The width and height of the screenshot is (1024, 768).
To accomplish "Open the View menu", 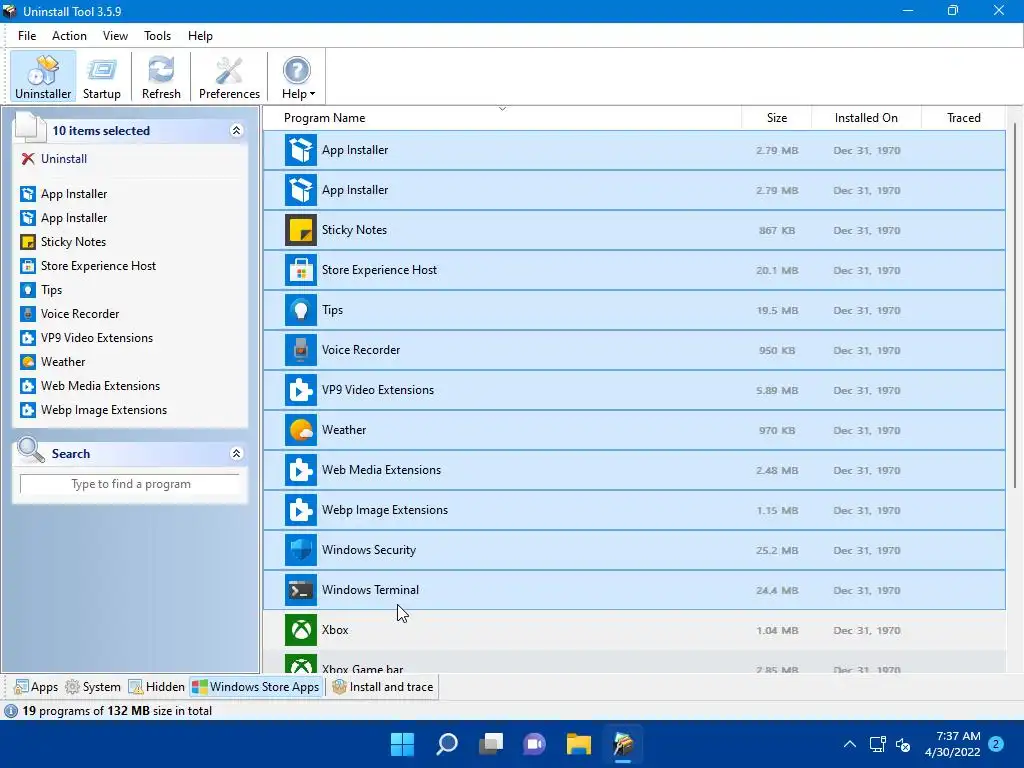I will point(115,36).
